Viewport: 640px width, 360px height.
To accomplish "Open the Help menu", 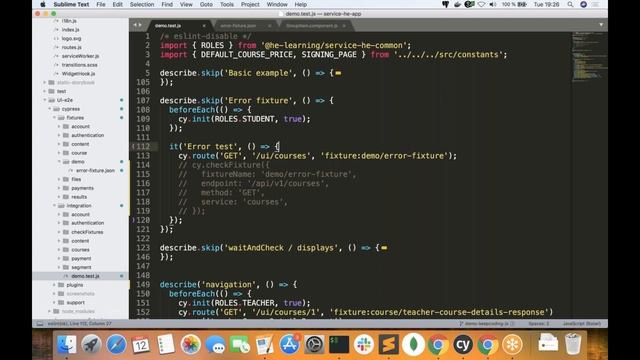I will [x=301, y=4].
